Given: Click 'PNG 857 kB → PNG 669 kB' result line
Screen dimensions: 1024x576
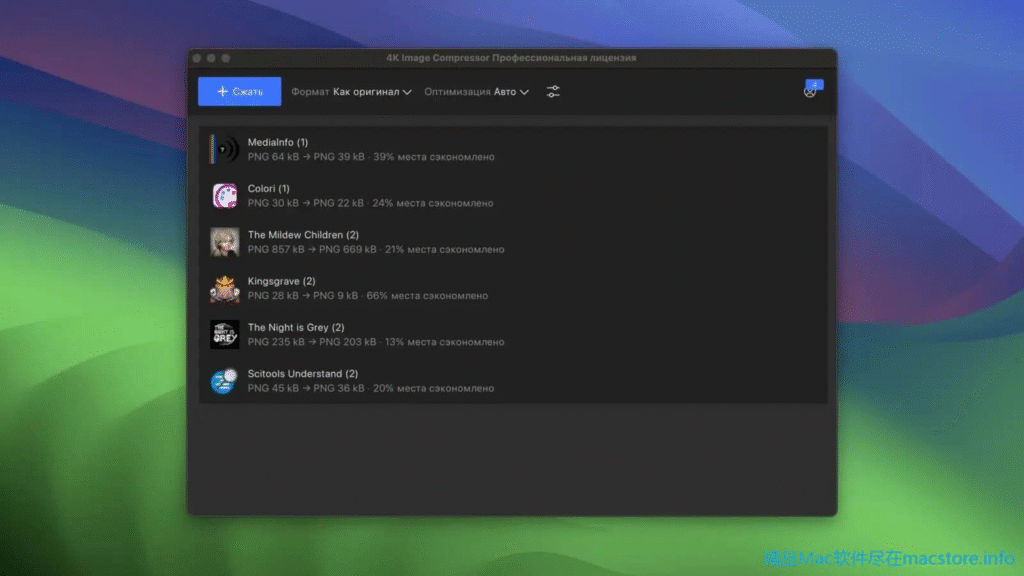Looking at the screenshot, I should [312, 249].
